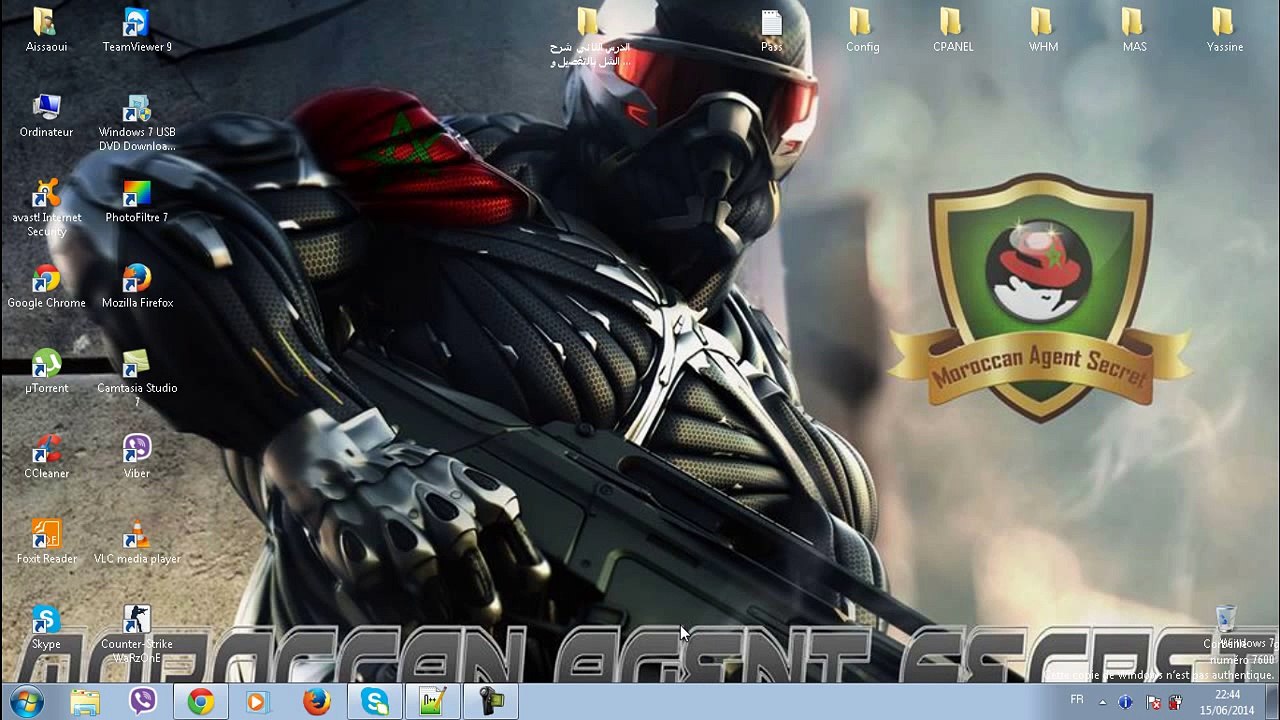Launch TeamViewer 9 from the desktop
The image size is (1280, 720).
pos(137,30)
